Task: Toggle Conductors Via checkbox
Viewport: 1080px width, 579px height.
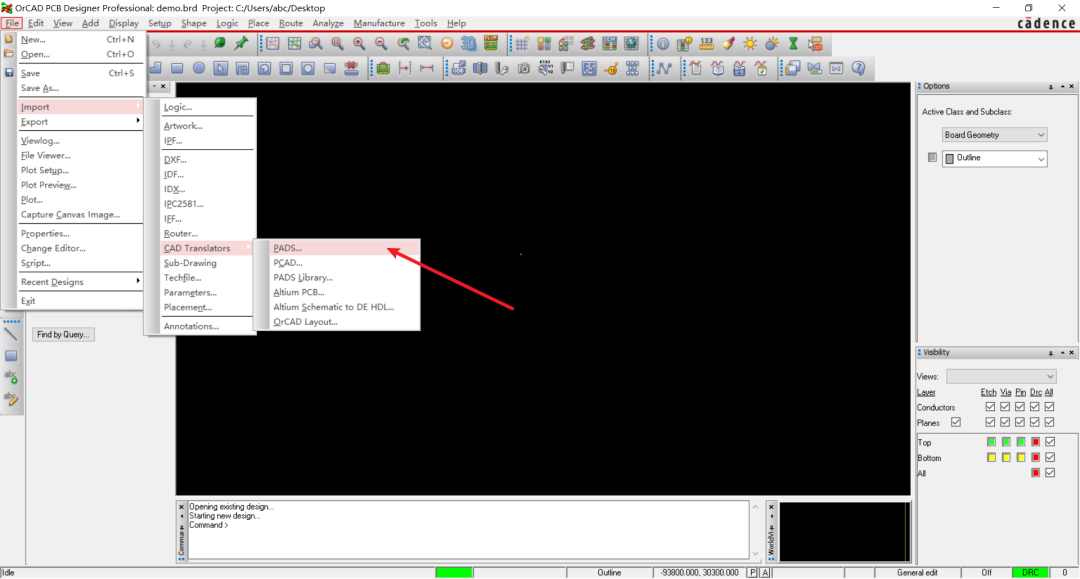Action: (1005, 407)
